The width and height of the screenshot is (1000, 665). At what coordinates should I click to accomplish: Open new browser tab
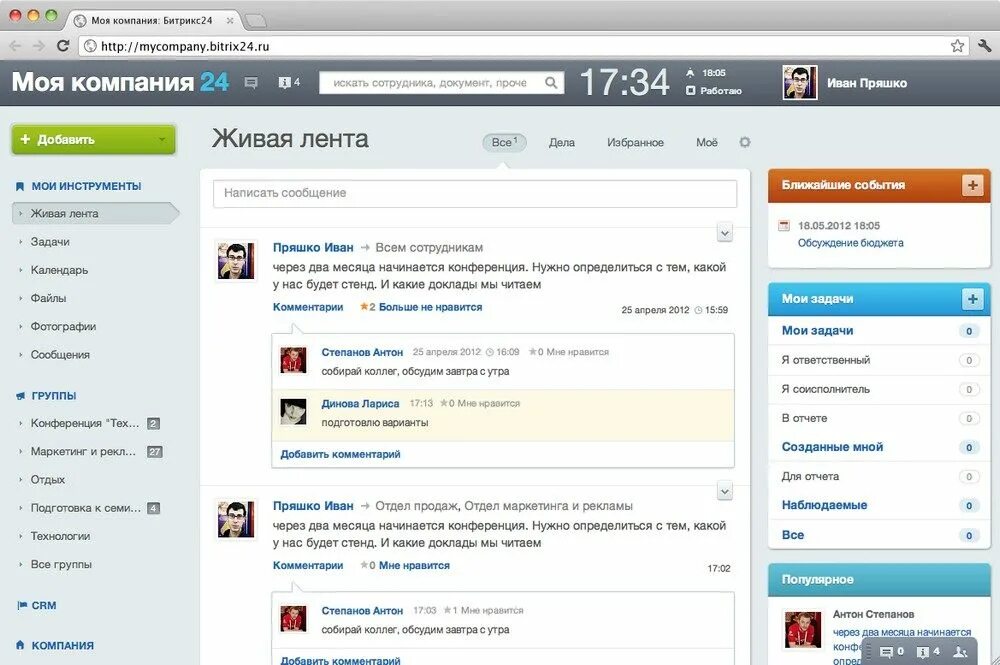point(256,21)
